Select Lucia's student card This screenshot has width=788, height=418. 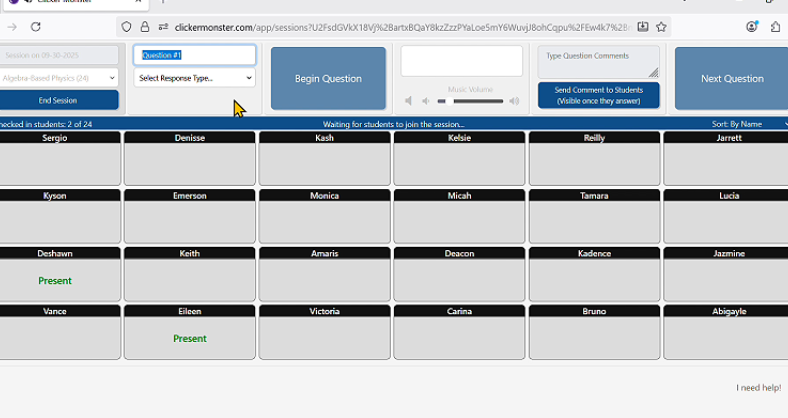pos(726,216)
